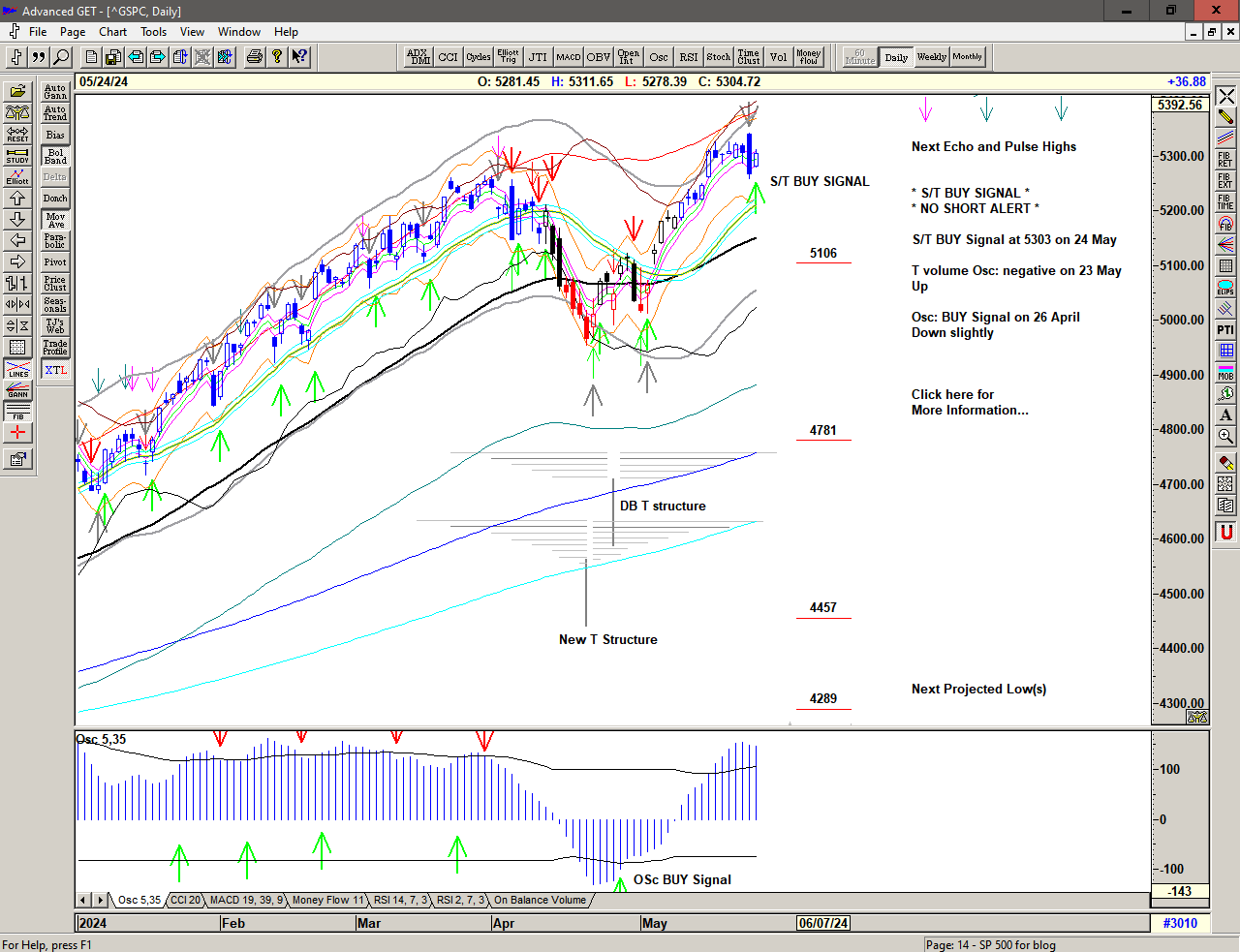
Task: Switch to the MACD 19, 39, 9 tab
Action: (246, 901)
